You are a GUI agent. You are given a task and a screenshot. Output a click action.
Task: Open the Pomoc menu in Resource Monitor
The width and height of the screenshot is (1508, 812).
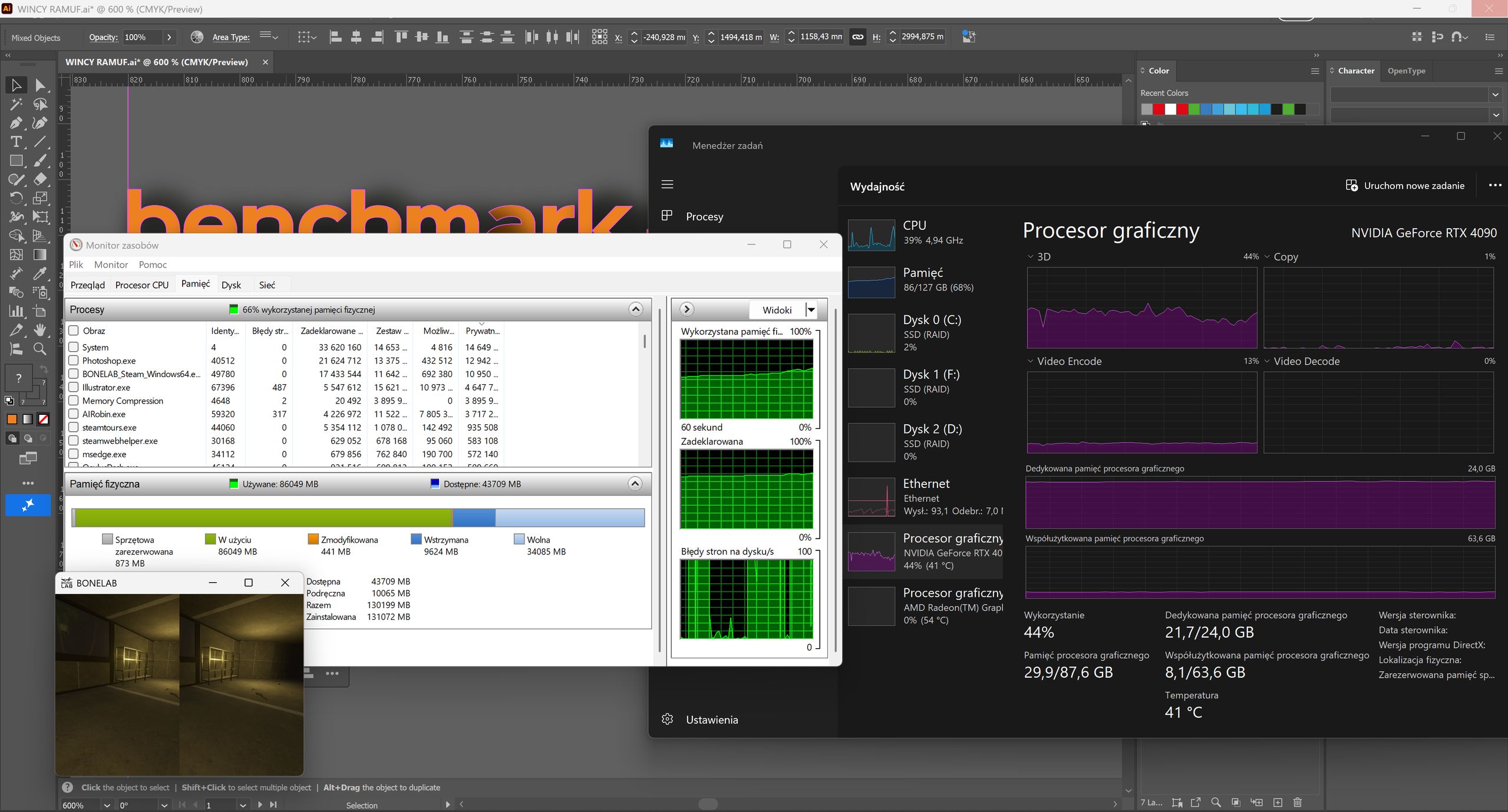point(153,265)
